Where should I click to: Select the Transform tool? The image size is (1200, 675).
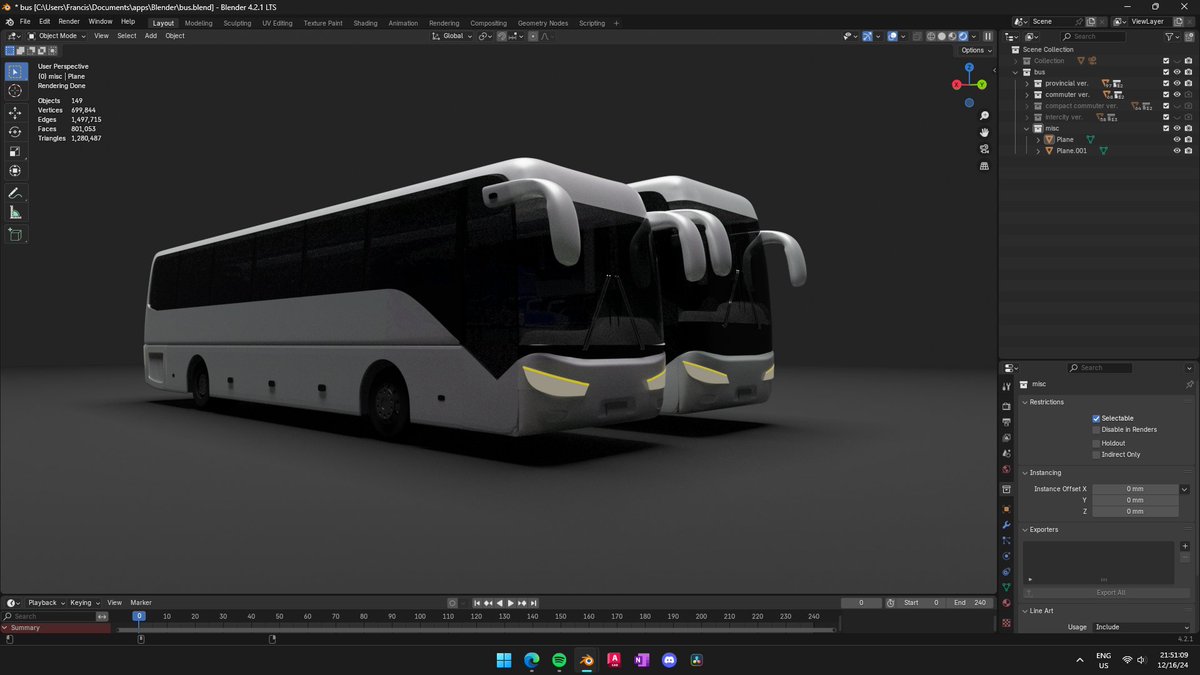(15, 170)
